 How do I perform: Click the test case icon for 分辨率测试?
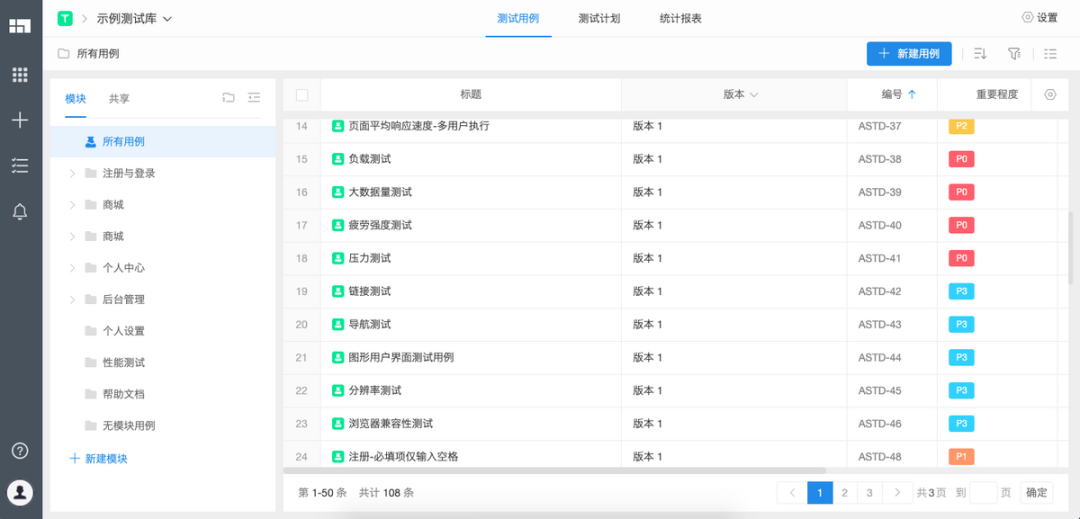[338, 390]
